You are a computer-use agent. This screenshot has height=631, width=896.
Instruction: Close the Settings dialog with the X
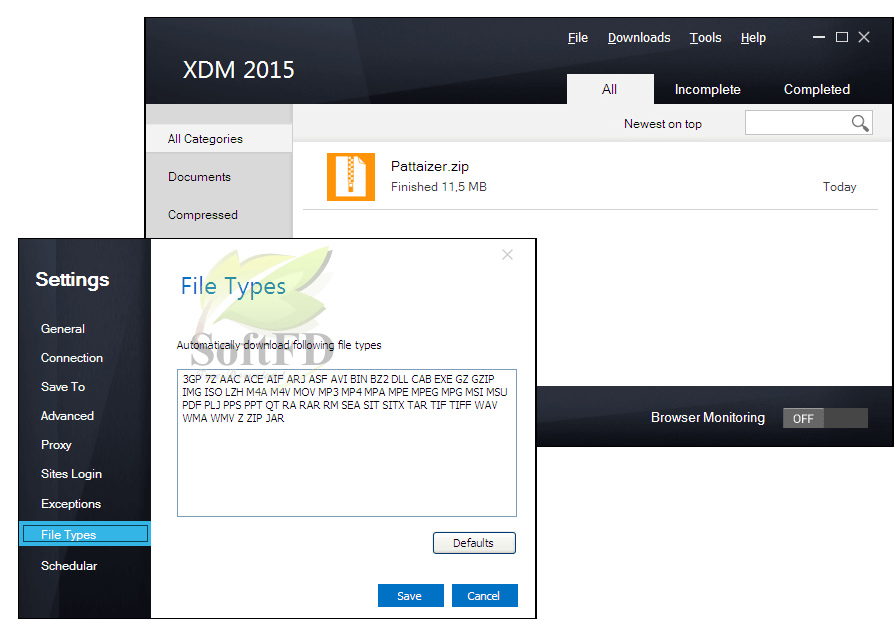click(507, 254)
